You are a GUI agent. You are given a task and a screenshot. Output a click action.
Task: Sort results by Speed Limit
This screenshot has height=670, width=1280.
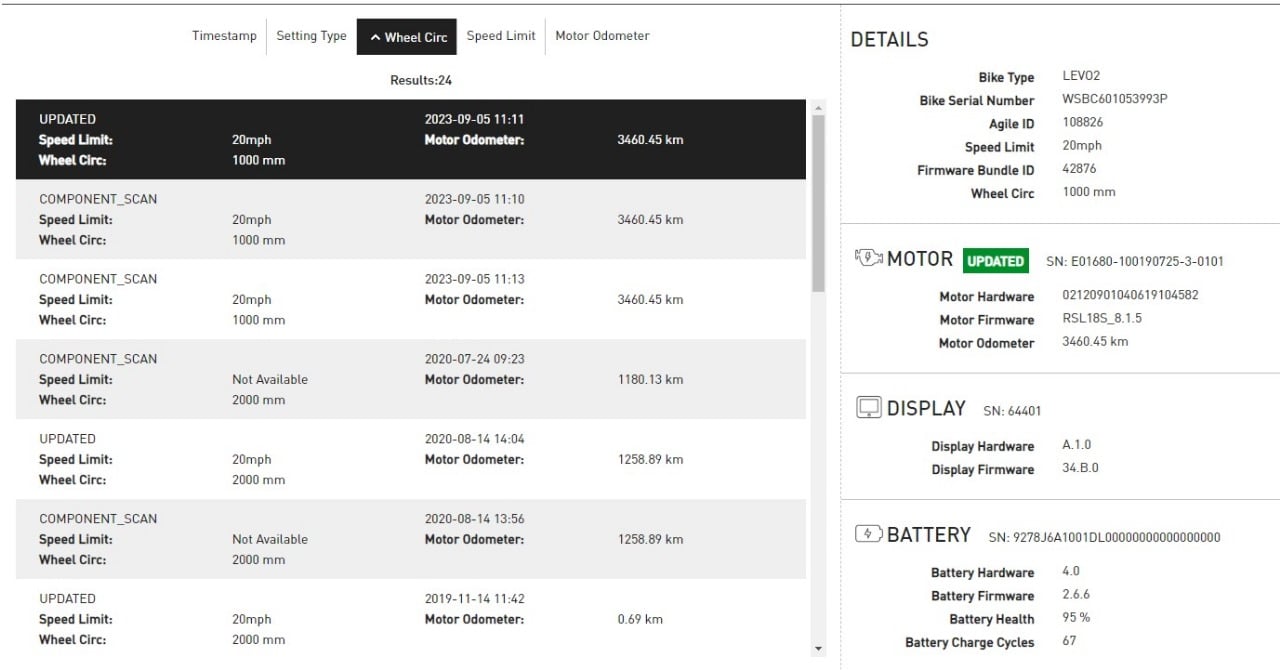(x=501, y=36)
